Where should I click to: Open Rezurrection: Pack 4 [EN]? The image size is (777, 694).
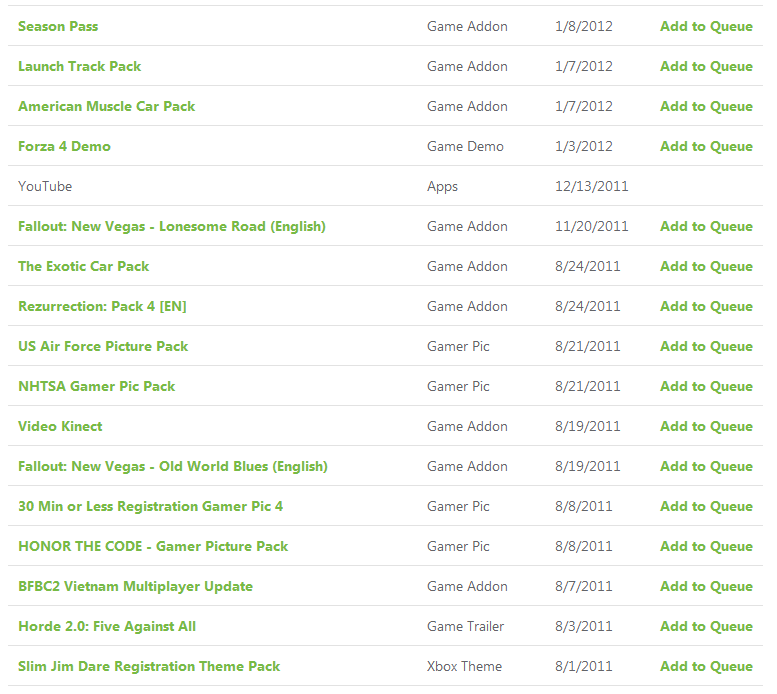point(103,307)
